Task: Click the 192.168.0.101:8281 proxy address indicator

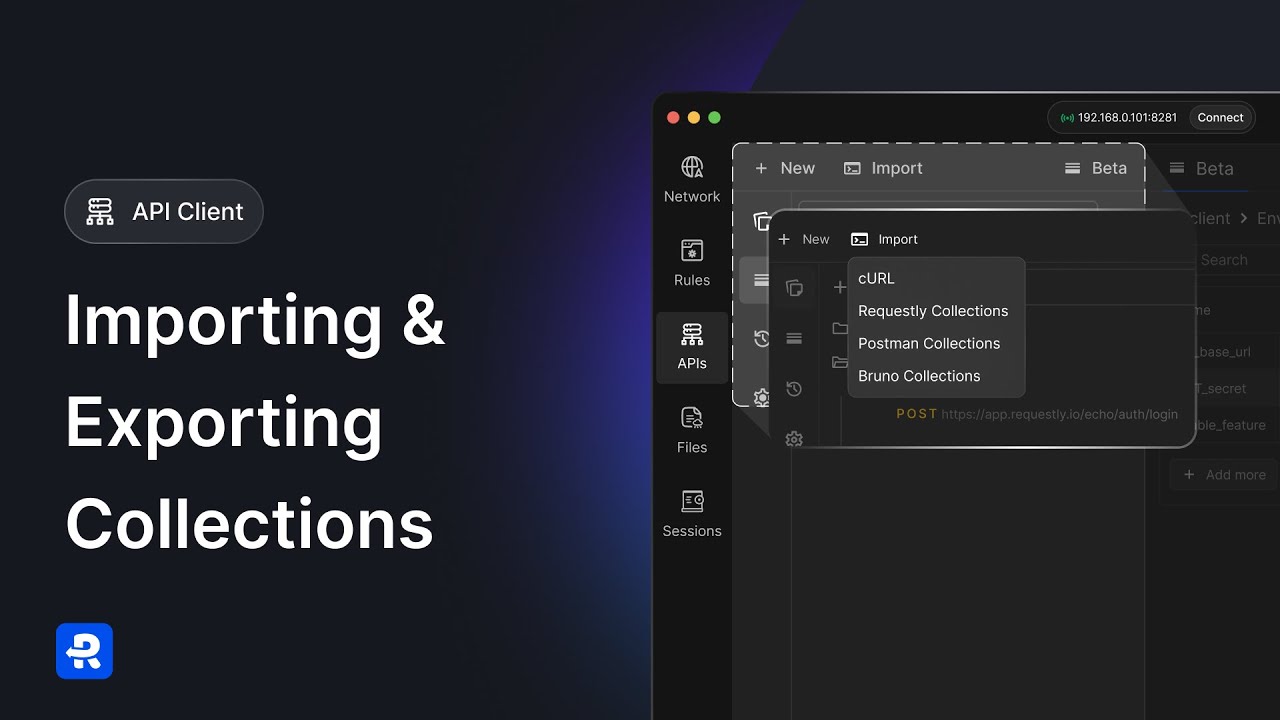Action: click(1119, 117)
